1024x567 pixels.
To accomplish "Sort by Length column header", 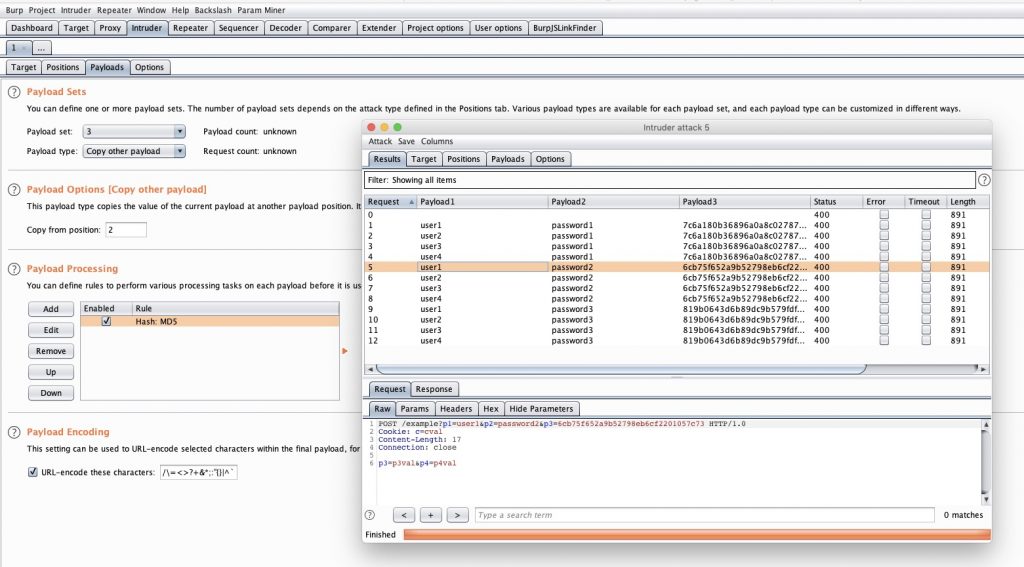I will 967,202.
